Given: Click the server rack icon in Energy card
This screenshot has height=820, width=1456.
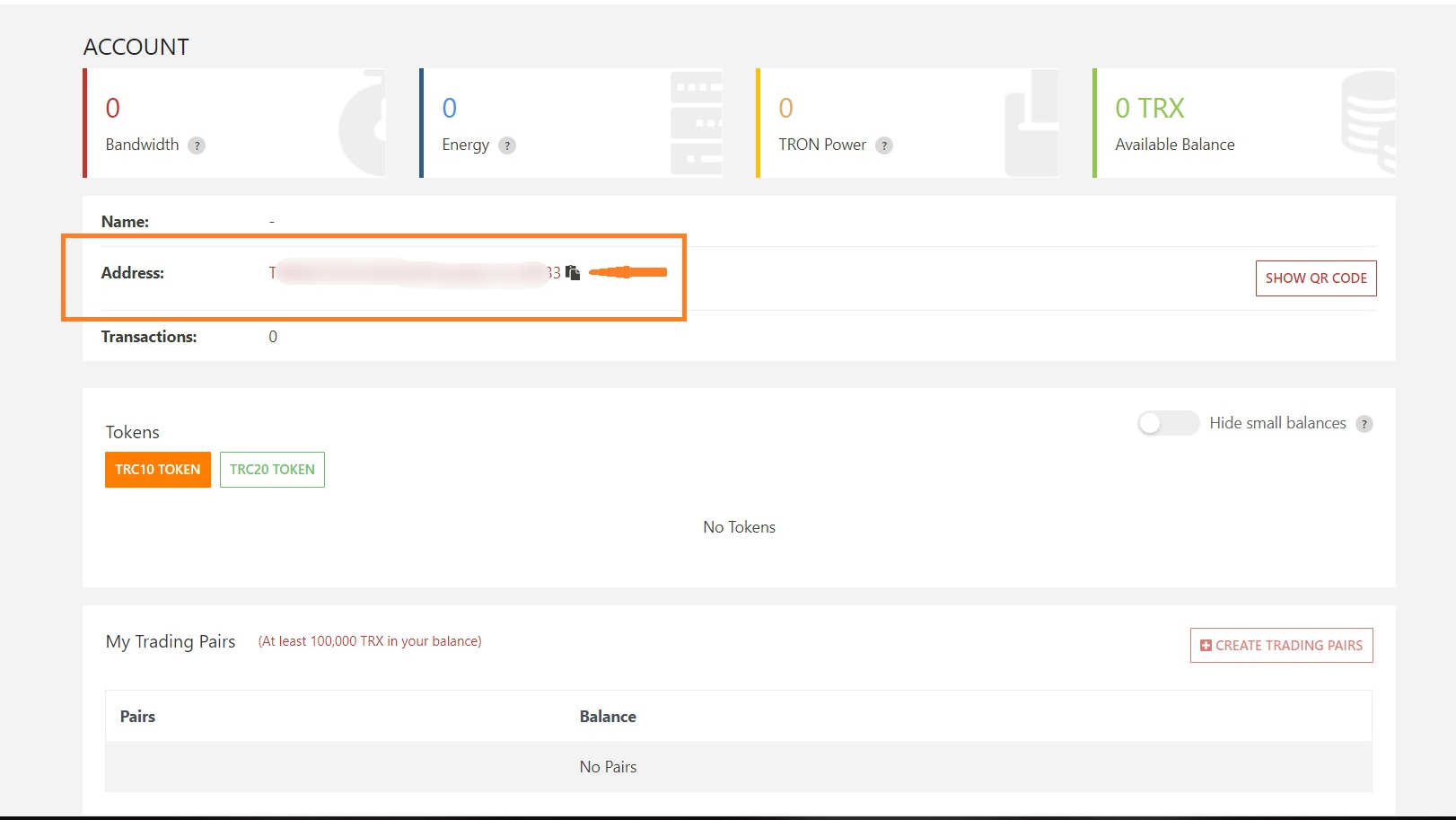Looking at the screenshot, I should 696,123.
